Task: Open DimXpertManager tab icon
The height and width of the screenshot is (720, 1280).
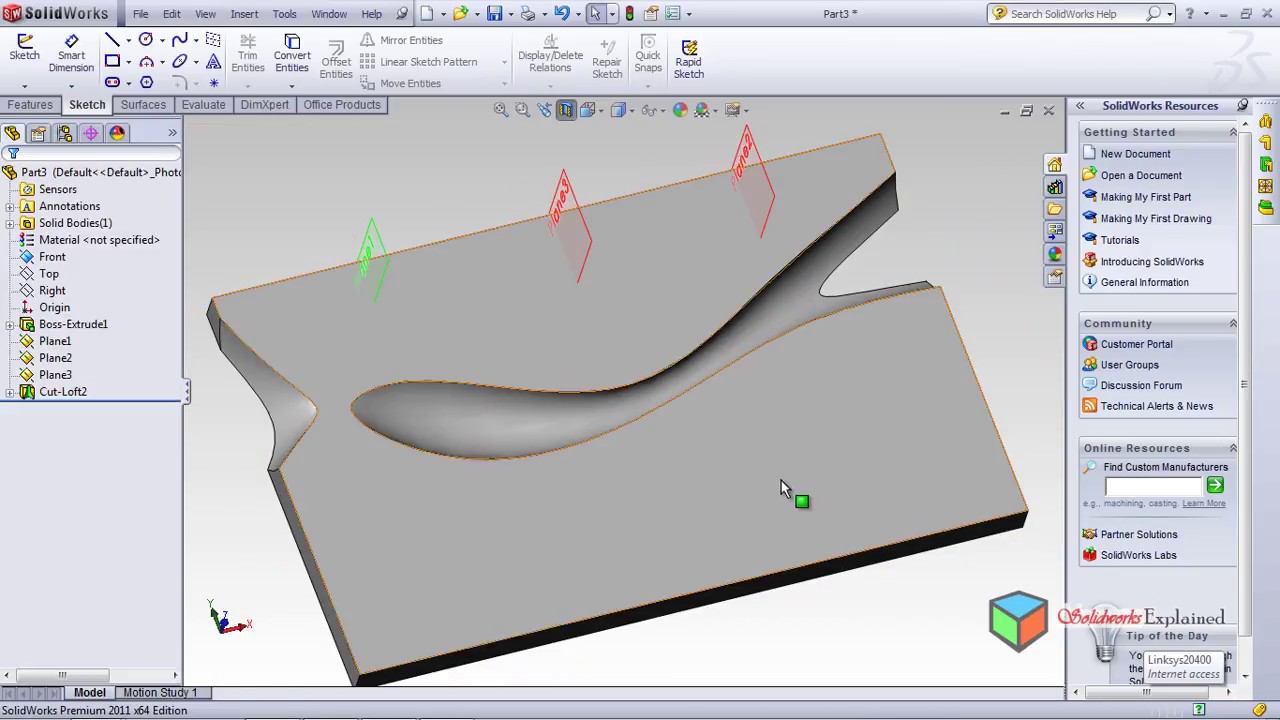Action: [91, 133]
